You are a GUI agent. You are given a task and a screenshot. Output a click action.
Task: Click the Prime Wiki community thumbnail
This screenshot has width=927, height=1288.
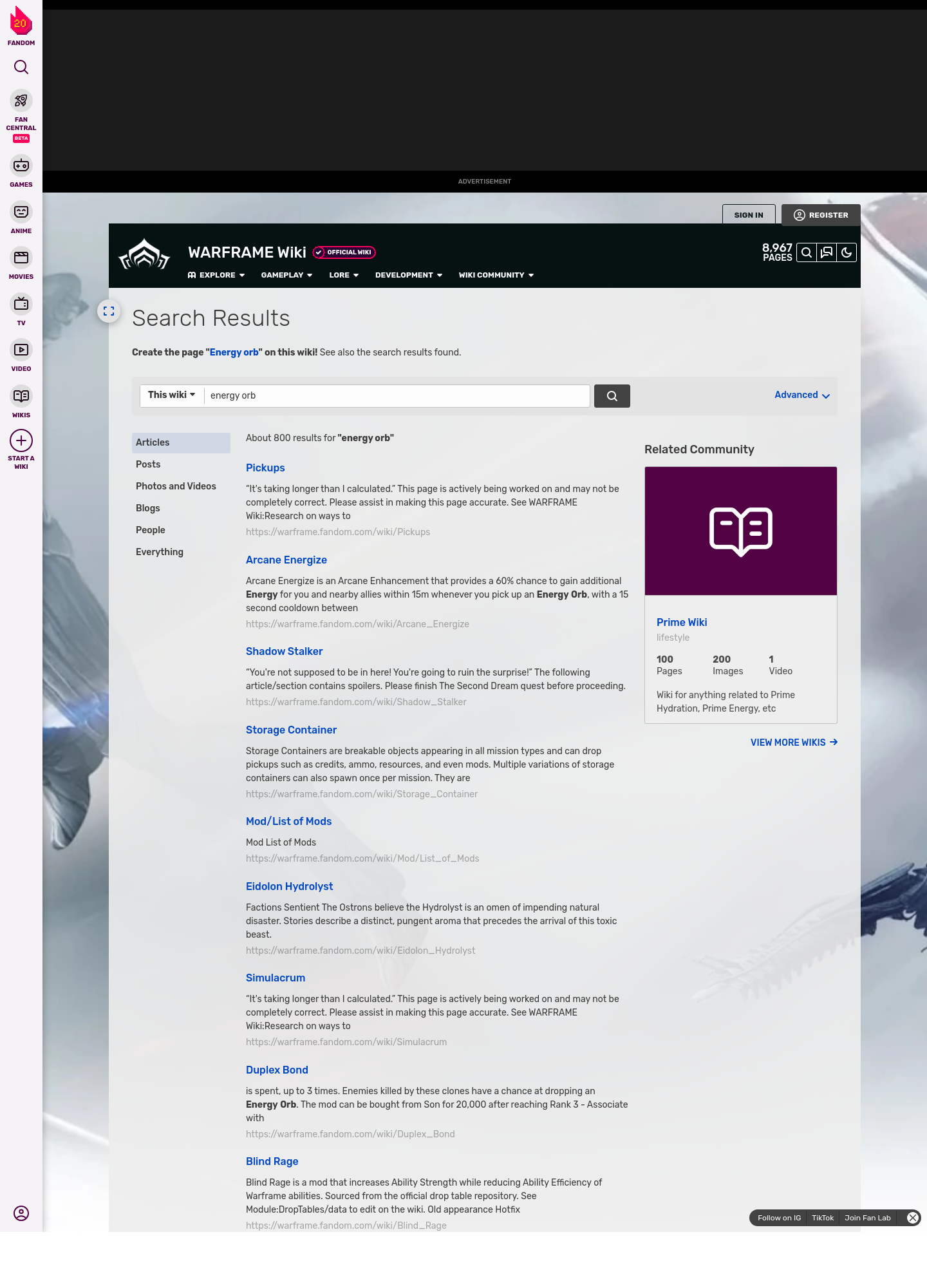(740, 531)
